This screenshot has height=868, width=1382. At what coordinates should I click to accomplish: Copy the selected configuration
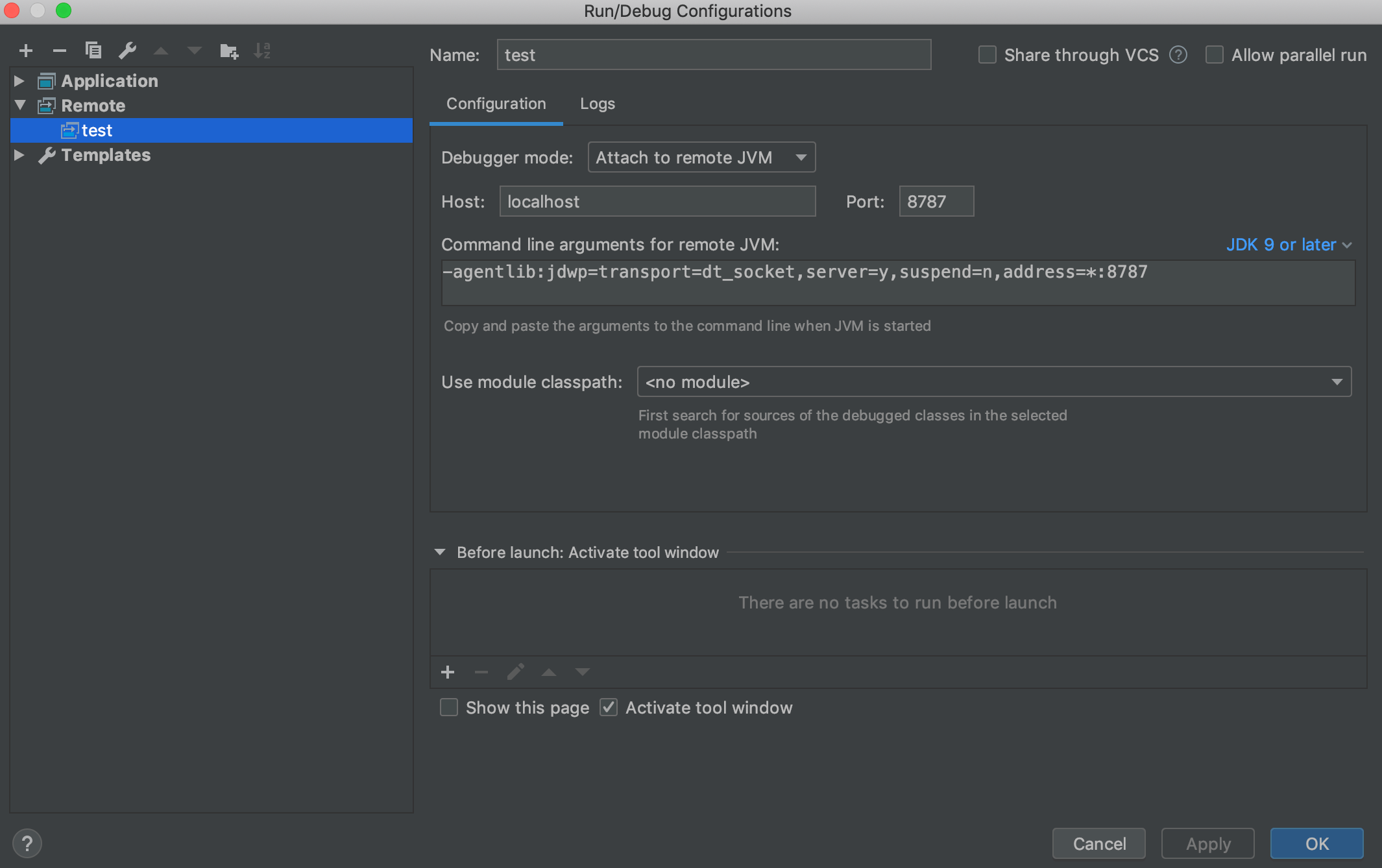(x=93, y=51)
